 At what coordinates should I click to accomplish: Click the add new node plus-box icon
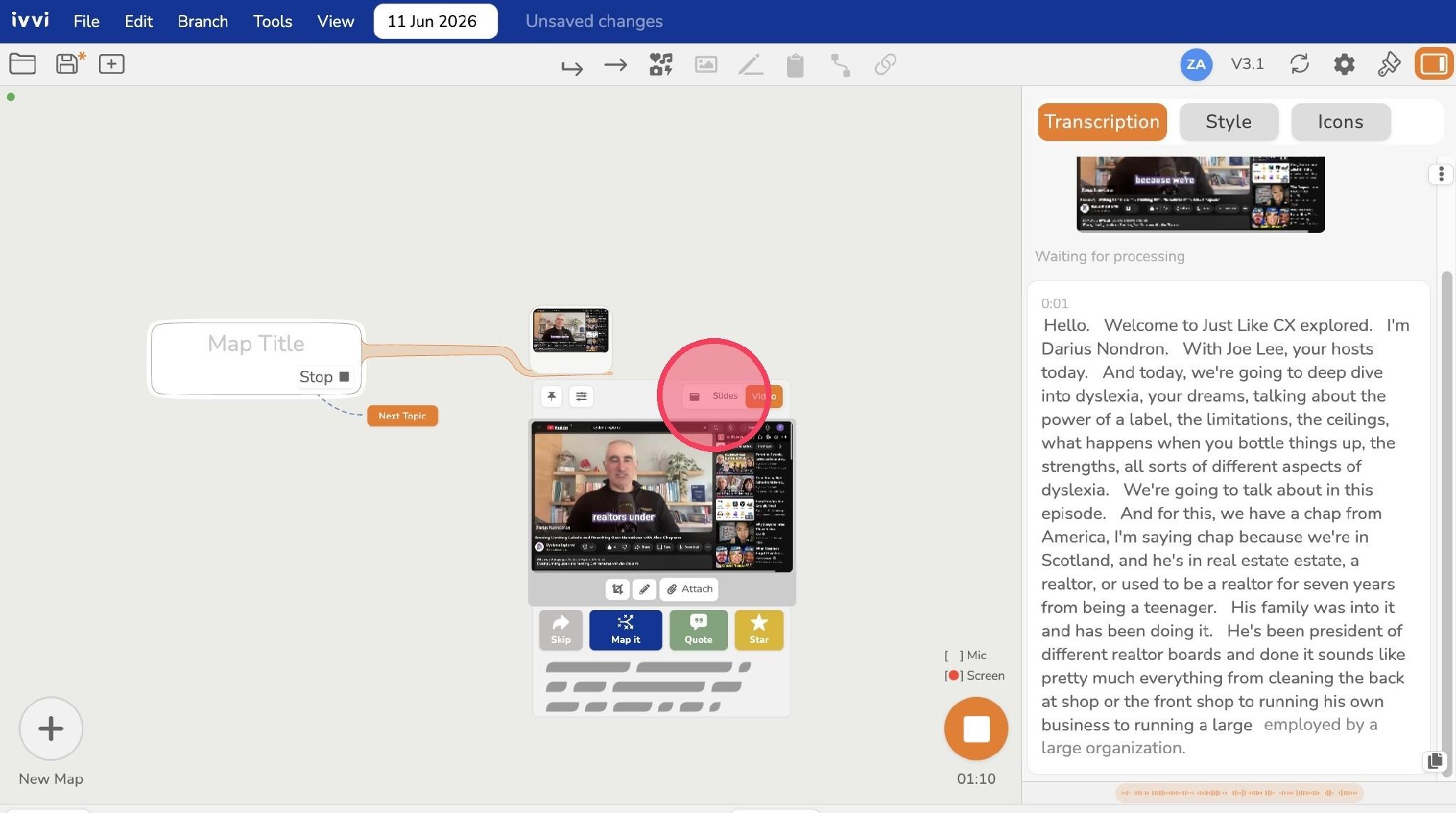point(112,64)
